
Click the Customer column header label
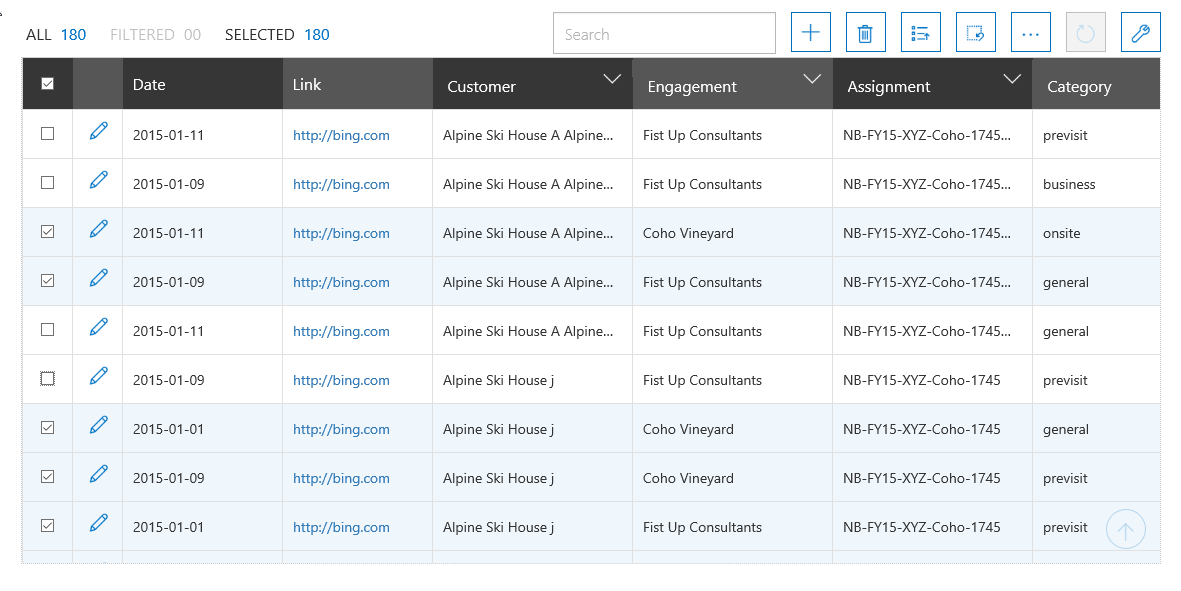tap(481, 87)
